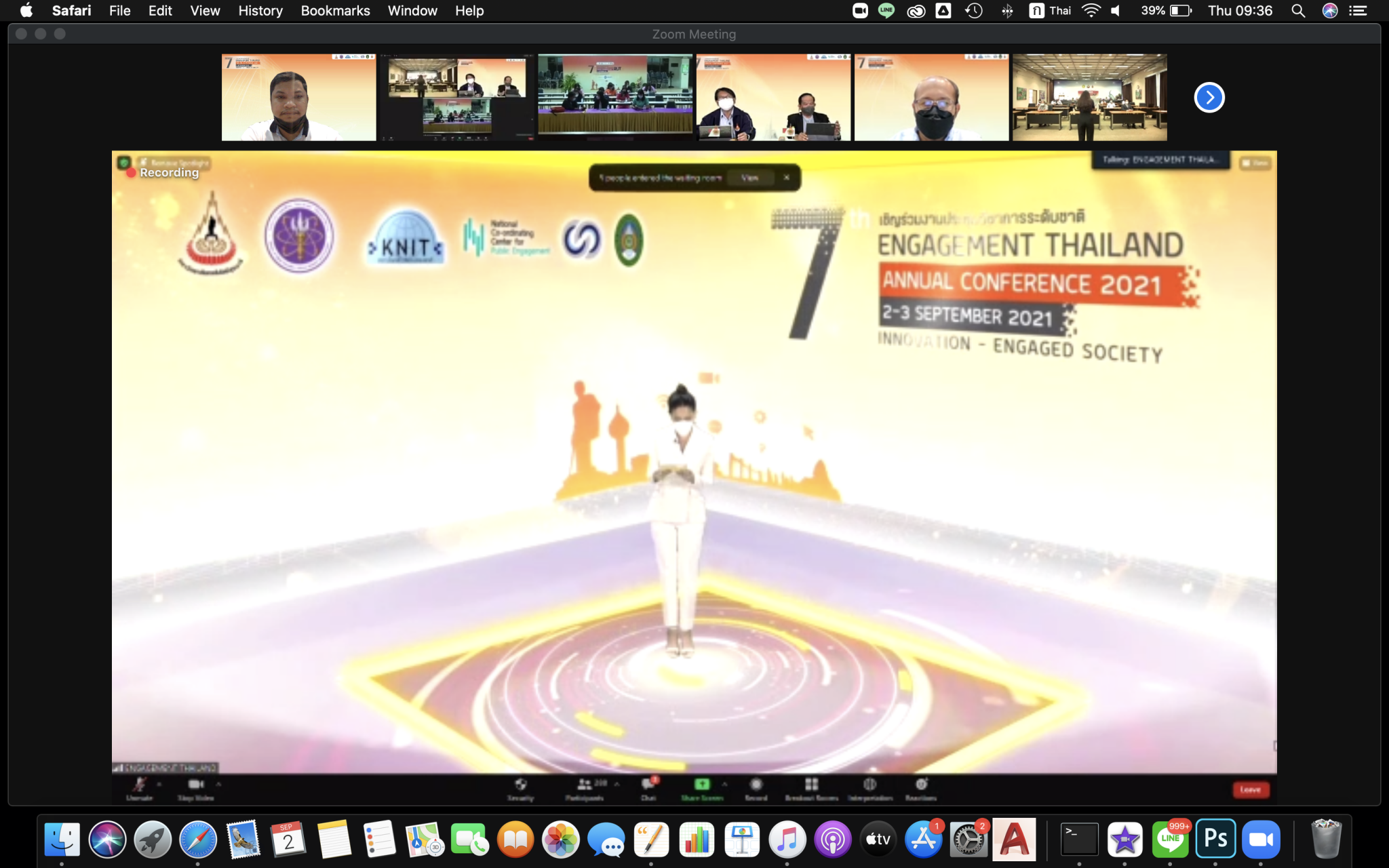Select third thumbnail with purple table group
This screenshot has height=868, width=1389.
615,98
